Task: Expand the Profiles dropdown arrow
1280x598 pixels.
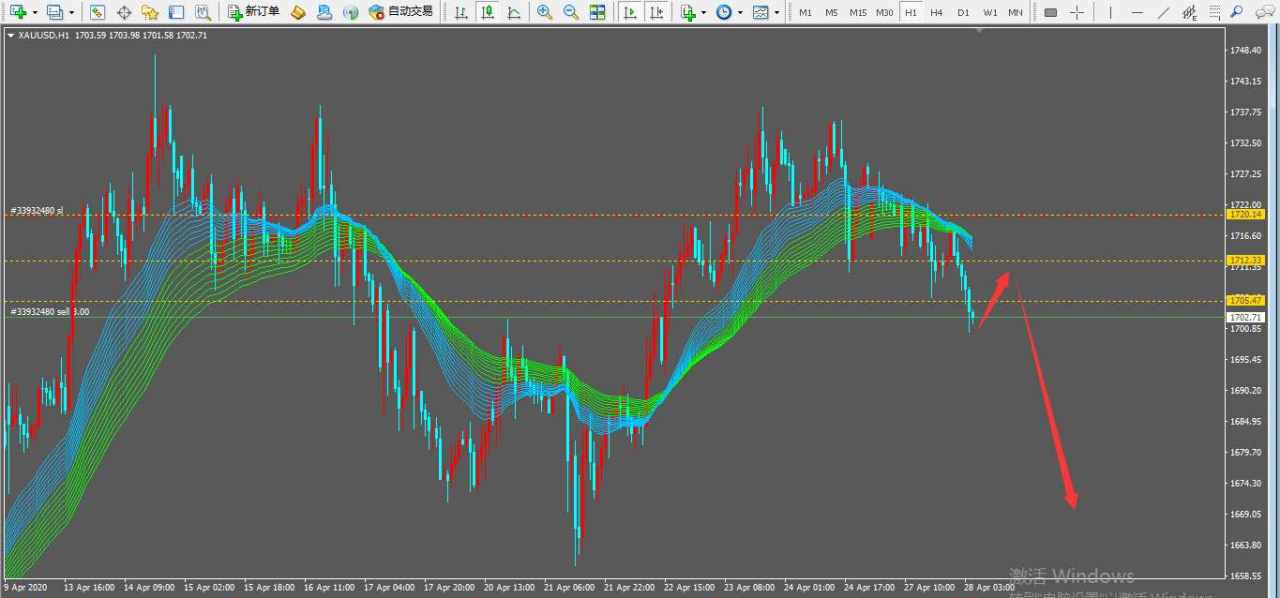Action: pyautogui.click(x=71, y=13)
